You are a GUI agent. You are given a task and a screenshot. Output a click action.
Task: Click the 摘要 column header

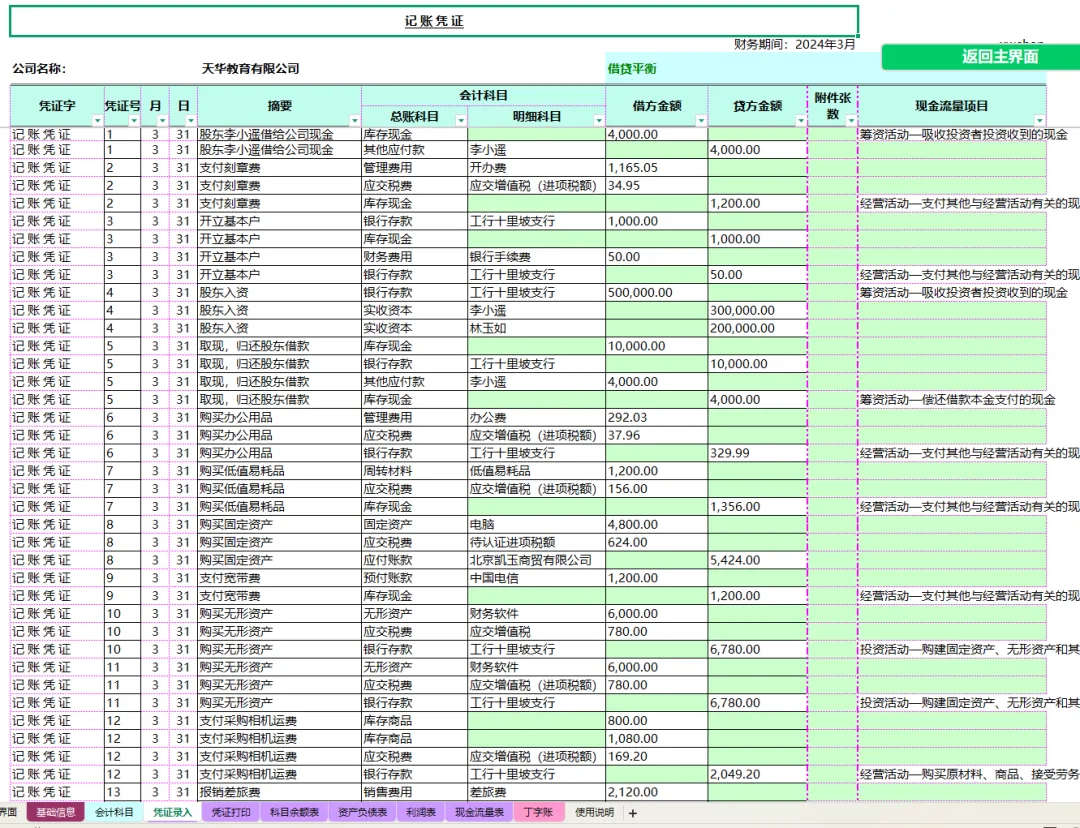(x=279, y=106)
